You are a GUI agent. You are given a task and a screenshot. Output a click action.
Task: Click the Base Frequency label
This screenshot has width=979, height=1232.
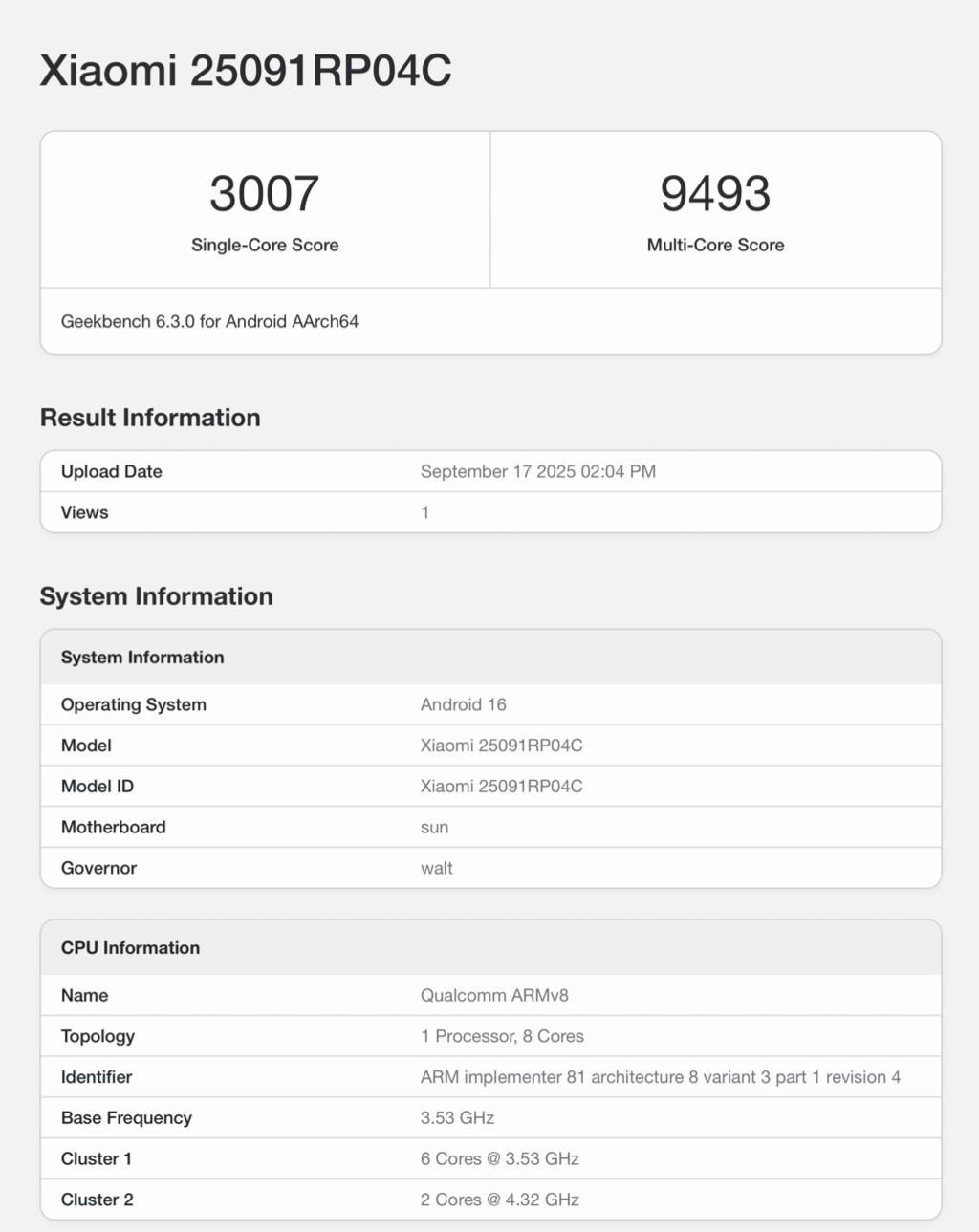tap(127, 1118)
